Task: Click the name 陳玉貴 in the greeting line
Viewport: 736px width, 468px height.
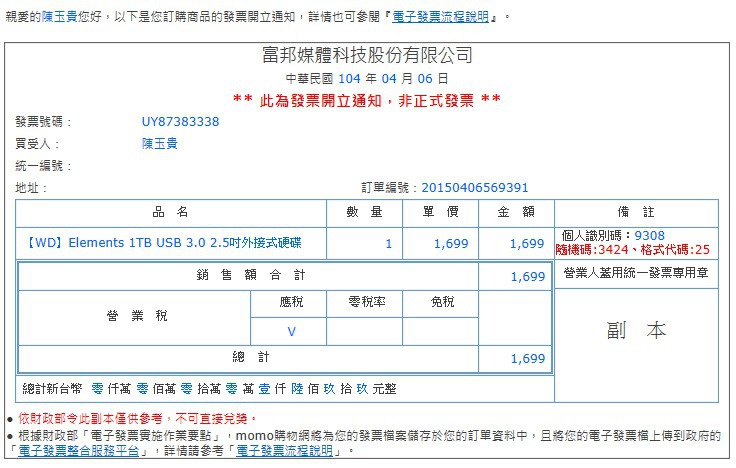Action: (x=60, y=17)
